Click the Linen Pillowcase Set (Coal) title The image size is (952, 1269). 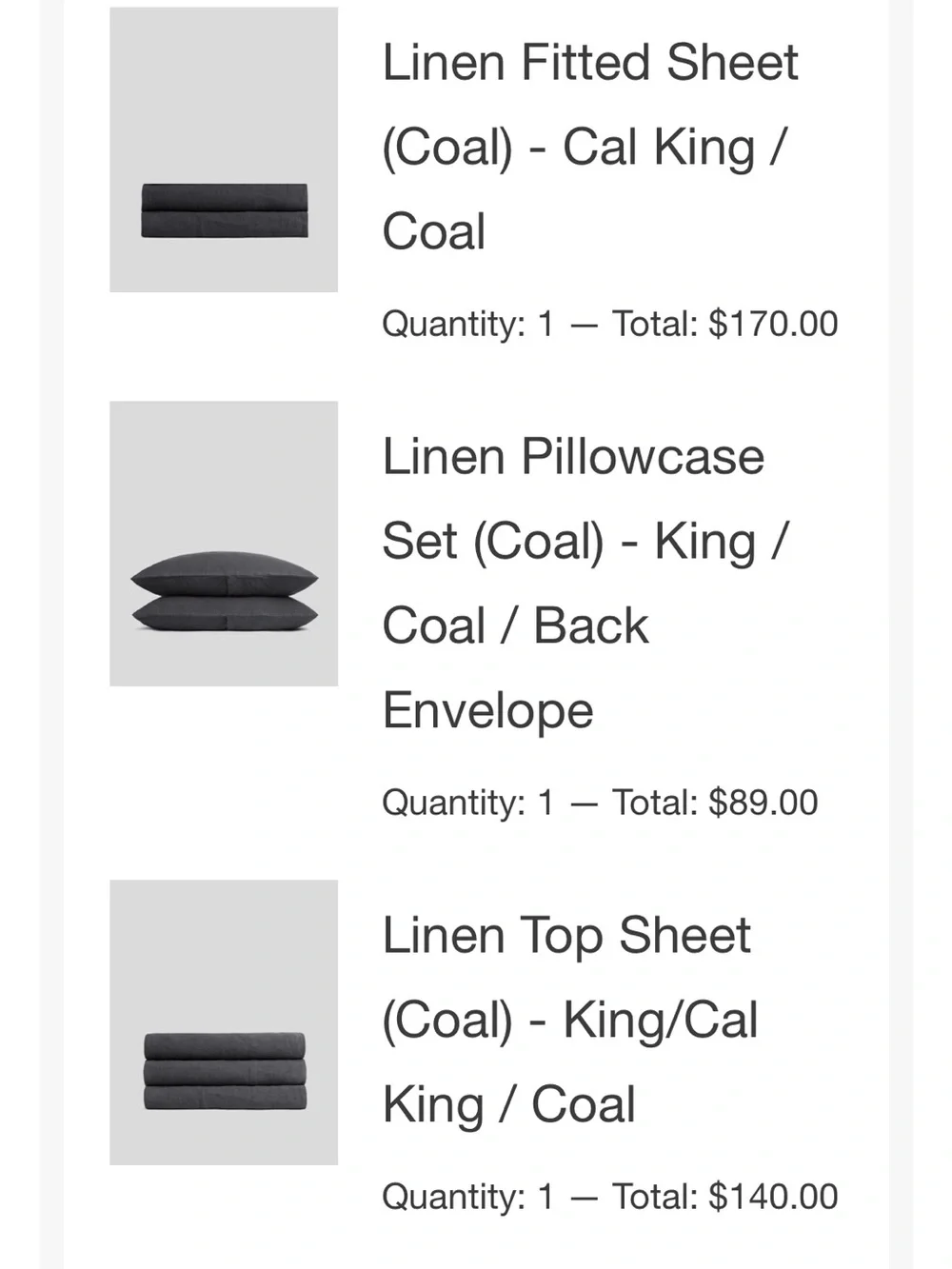pos(585,584)
